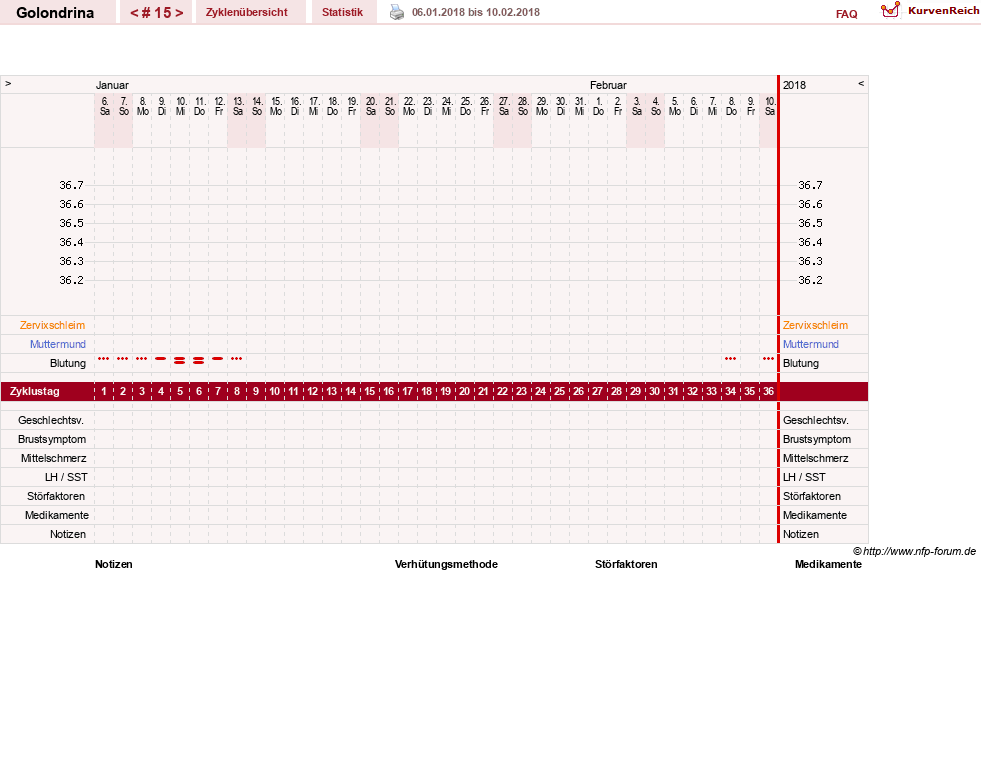This screenshot has width=981, height=783.
Task: Click the '<' expander next to 2018
Action: pyautogui.click(x=861, y=83)
